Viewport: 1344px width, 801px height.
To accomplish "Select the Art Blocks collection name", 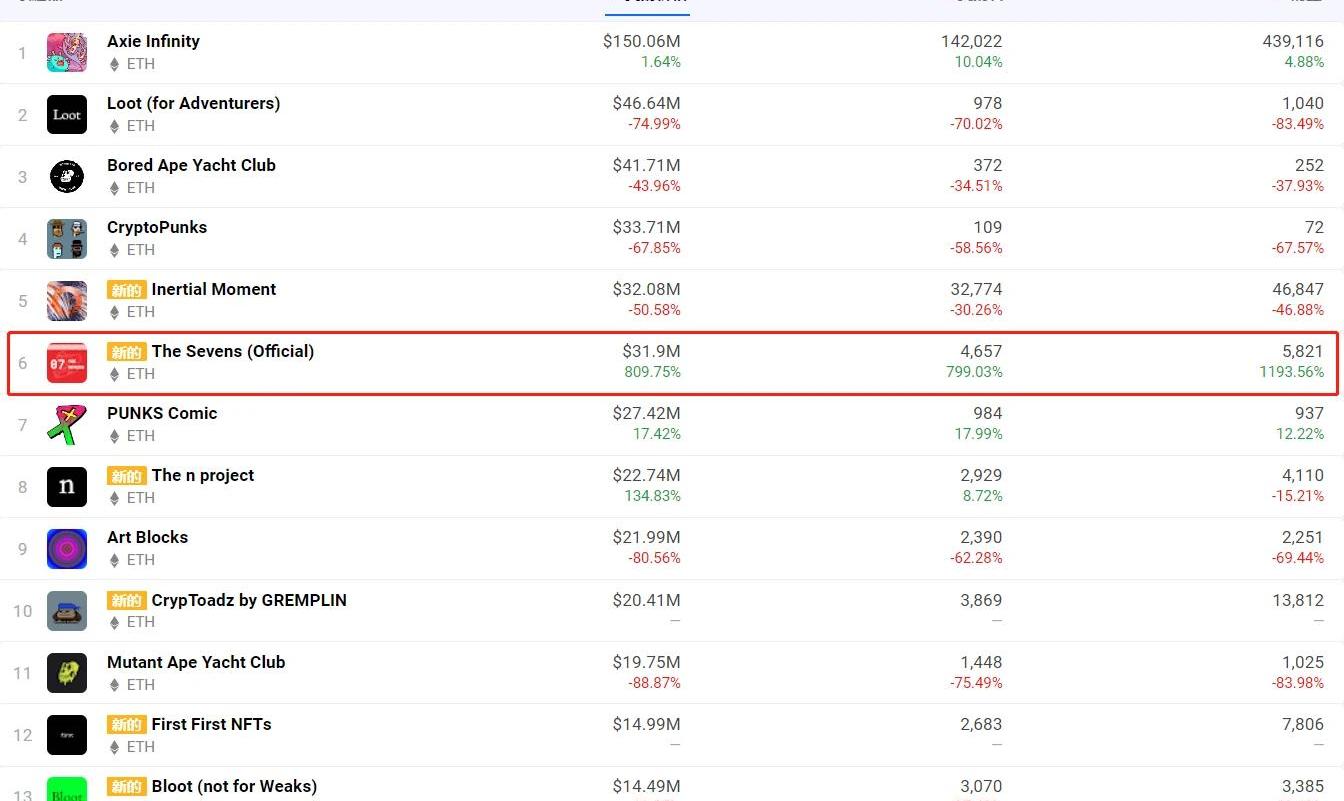I will pos(147,537).
